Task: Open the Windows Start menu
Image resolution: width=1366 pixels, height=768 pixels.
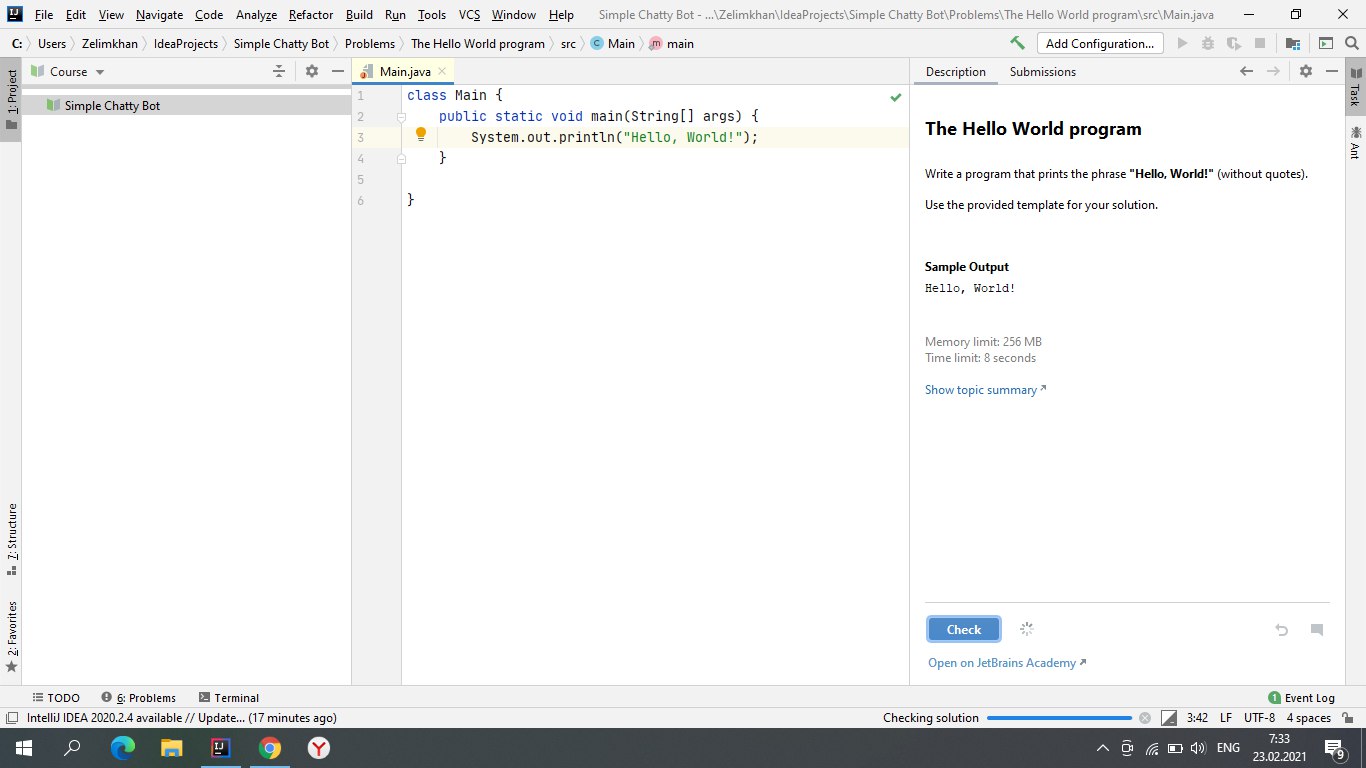Action: coord(24,748)
